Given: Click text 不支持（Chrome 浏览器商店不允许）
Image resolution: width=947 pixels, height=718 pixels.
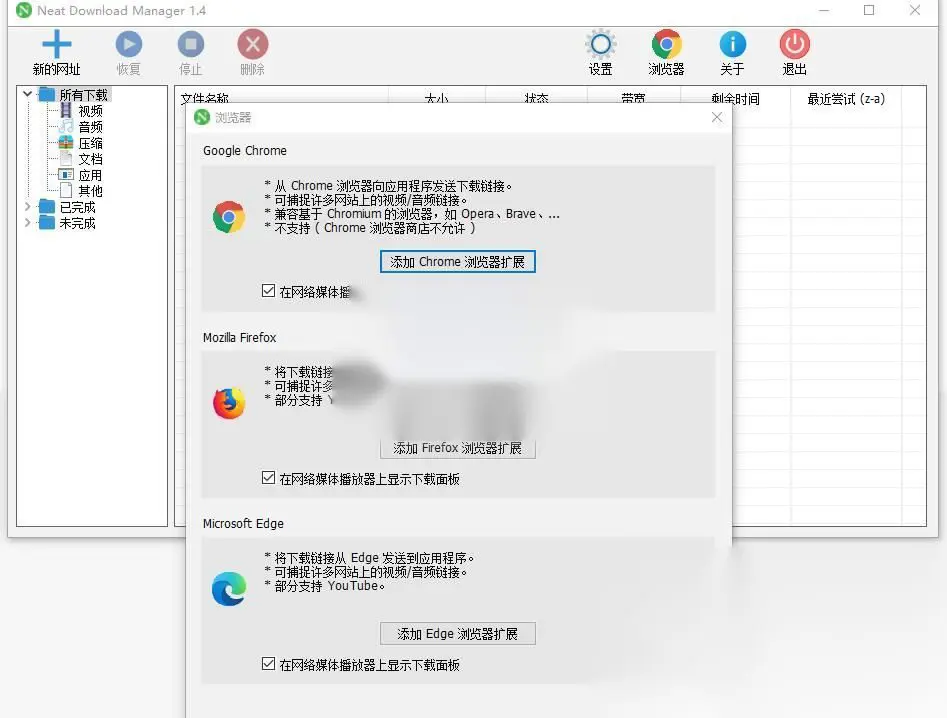Looking at the screenshot, I should tap(376, 228).
